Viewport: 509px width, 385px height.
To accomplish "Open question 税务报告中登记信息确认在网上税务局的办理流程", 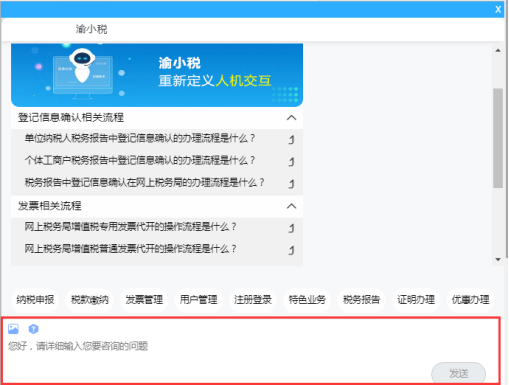I will [x=144, y=183].
